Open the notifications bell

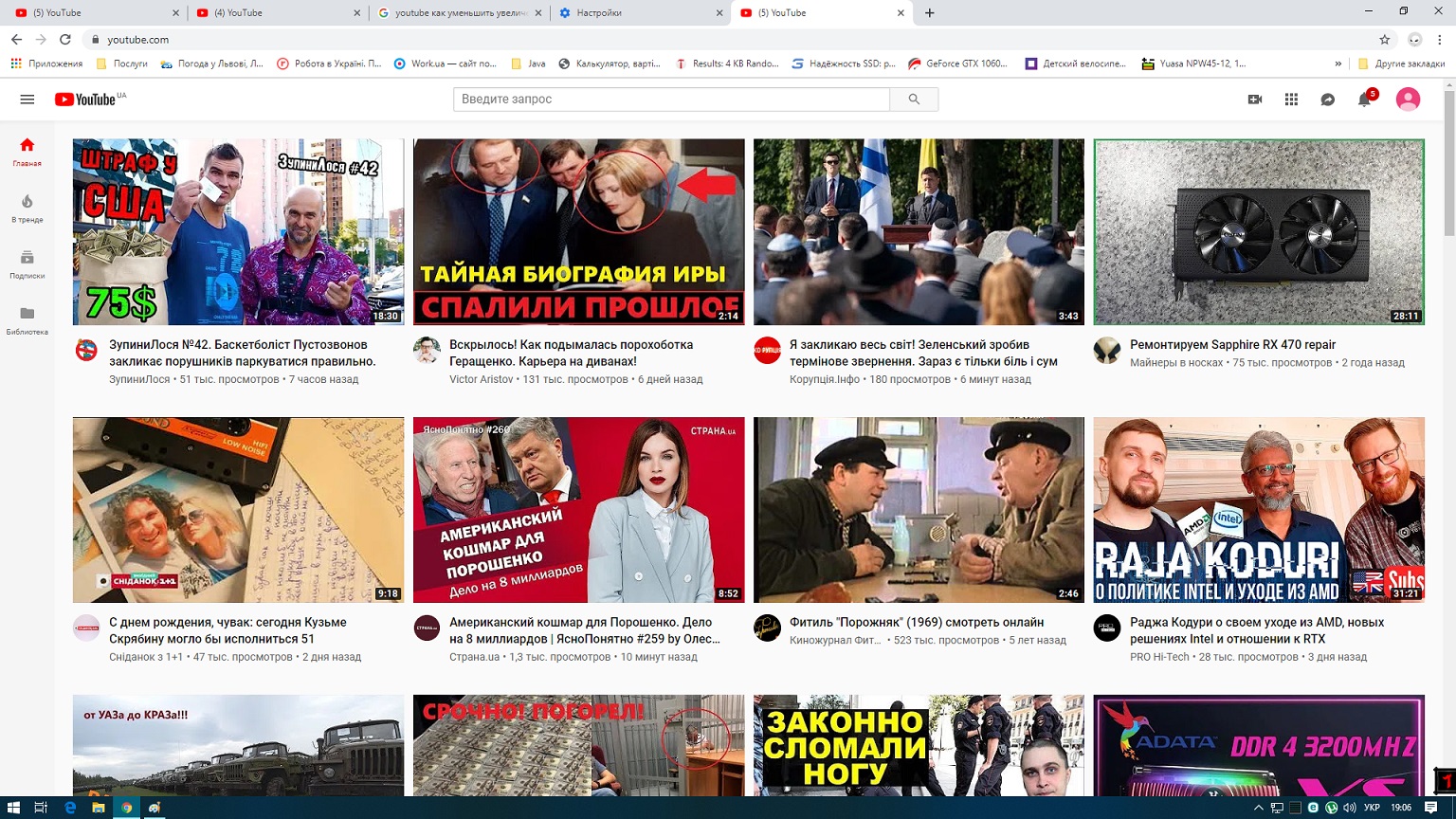(x=1365, y=99)
